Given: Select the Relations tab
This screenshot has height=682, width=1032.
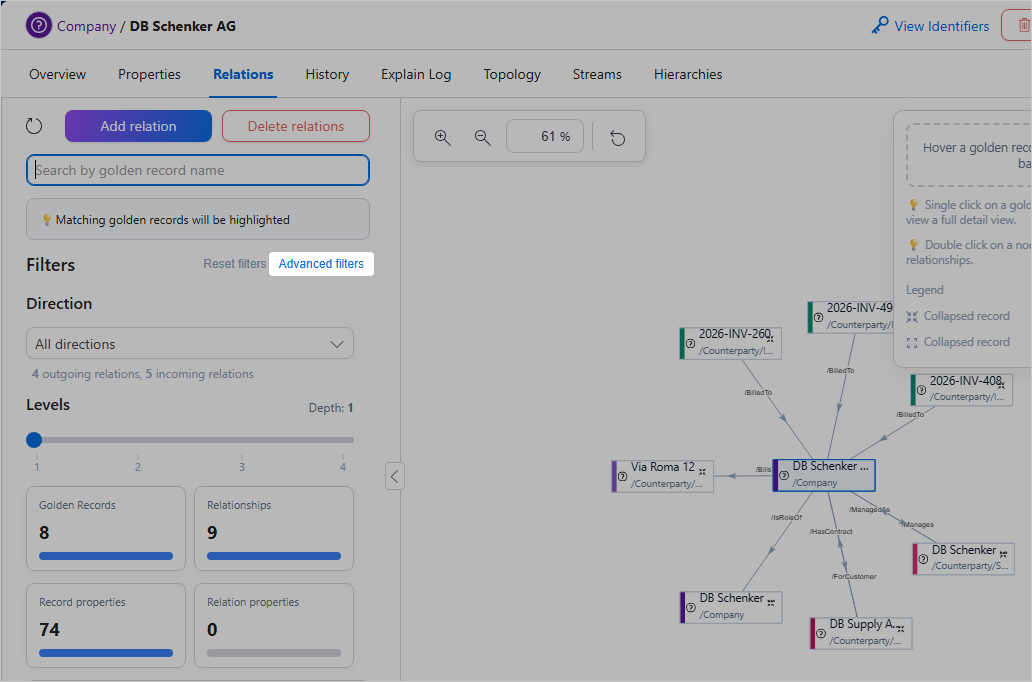Looking at the screenshot, I should 243,74.
